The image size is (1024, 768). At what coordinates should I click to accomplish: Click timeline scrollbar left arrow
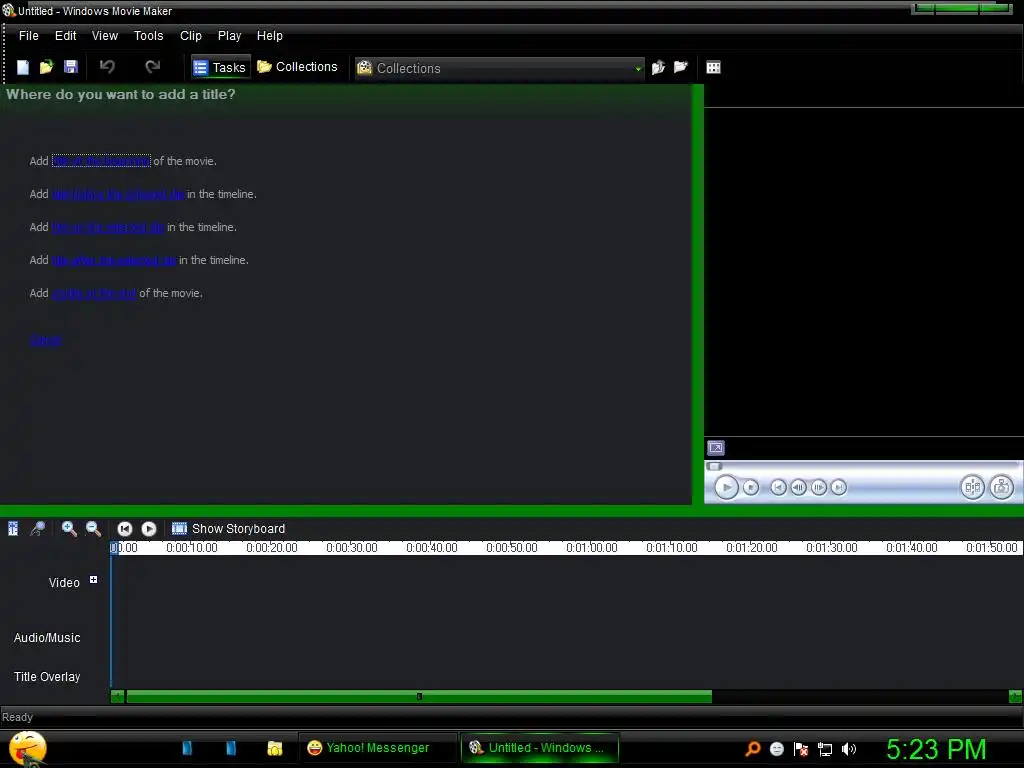pyautogui.click(x=118, y=697)
